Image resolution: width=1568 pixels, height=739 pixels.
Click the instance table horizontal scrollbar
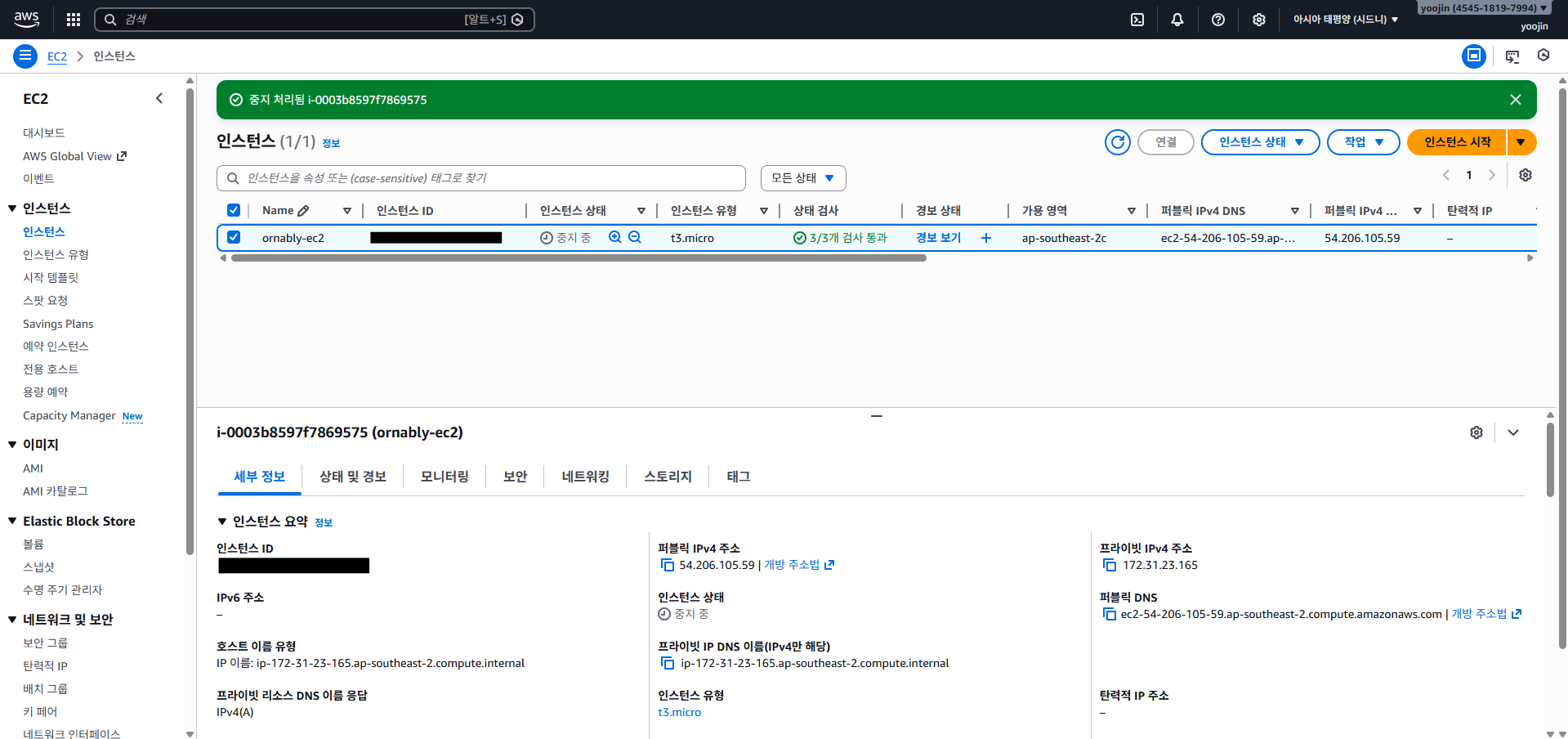point(579,258)
